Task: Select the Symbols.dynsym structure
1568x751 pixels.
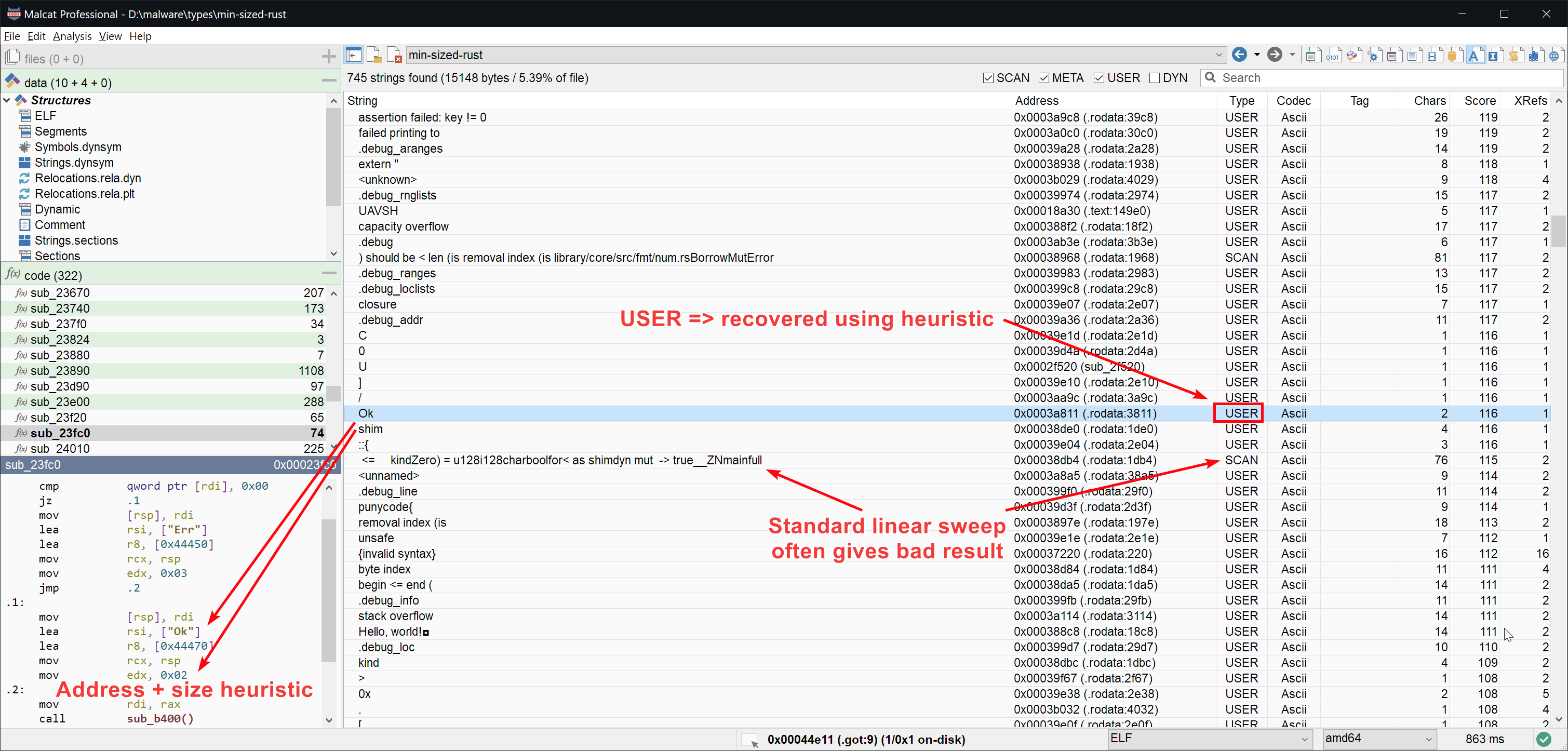Action: [x=77, y=146]
